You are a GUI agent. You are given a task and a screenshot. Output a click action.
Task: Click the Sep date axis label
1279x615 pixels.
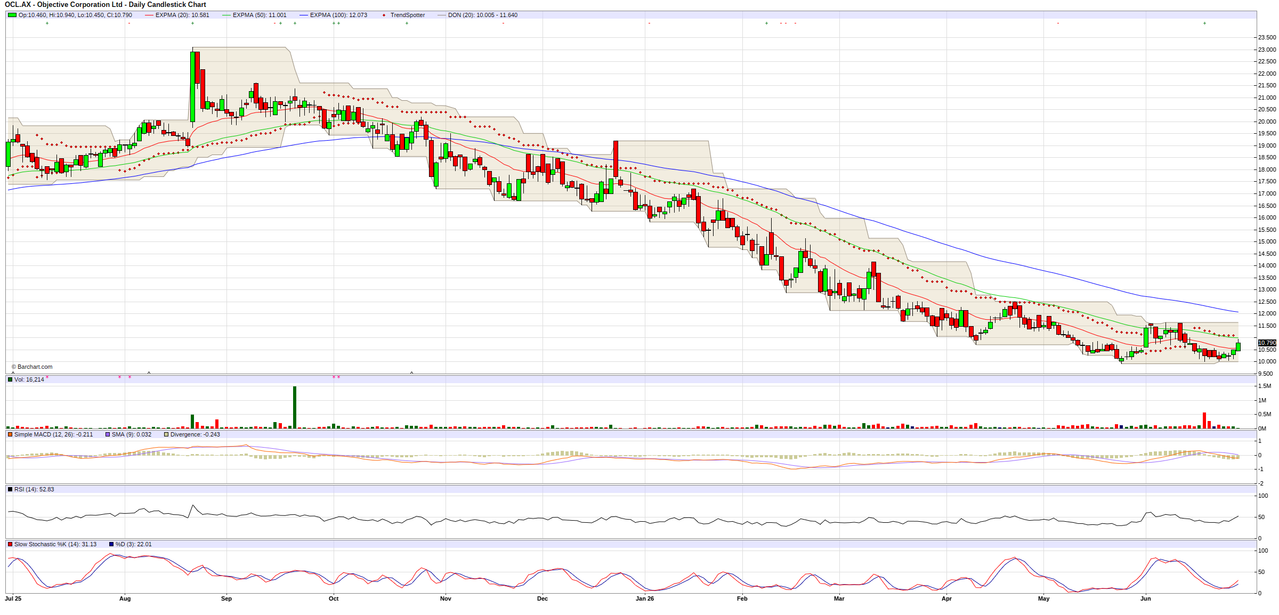click(226, 600)
